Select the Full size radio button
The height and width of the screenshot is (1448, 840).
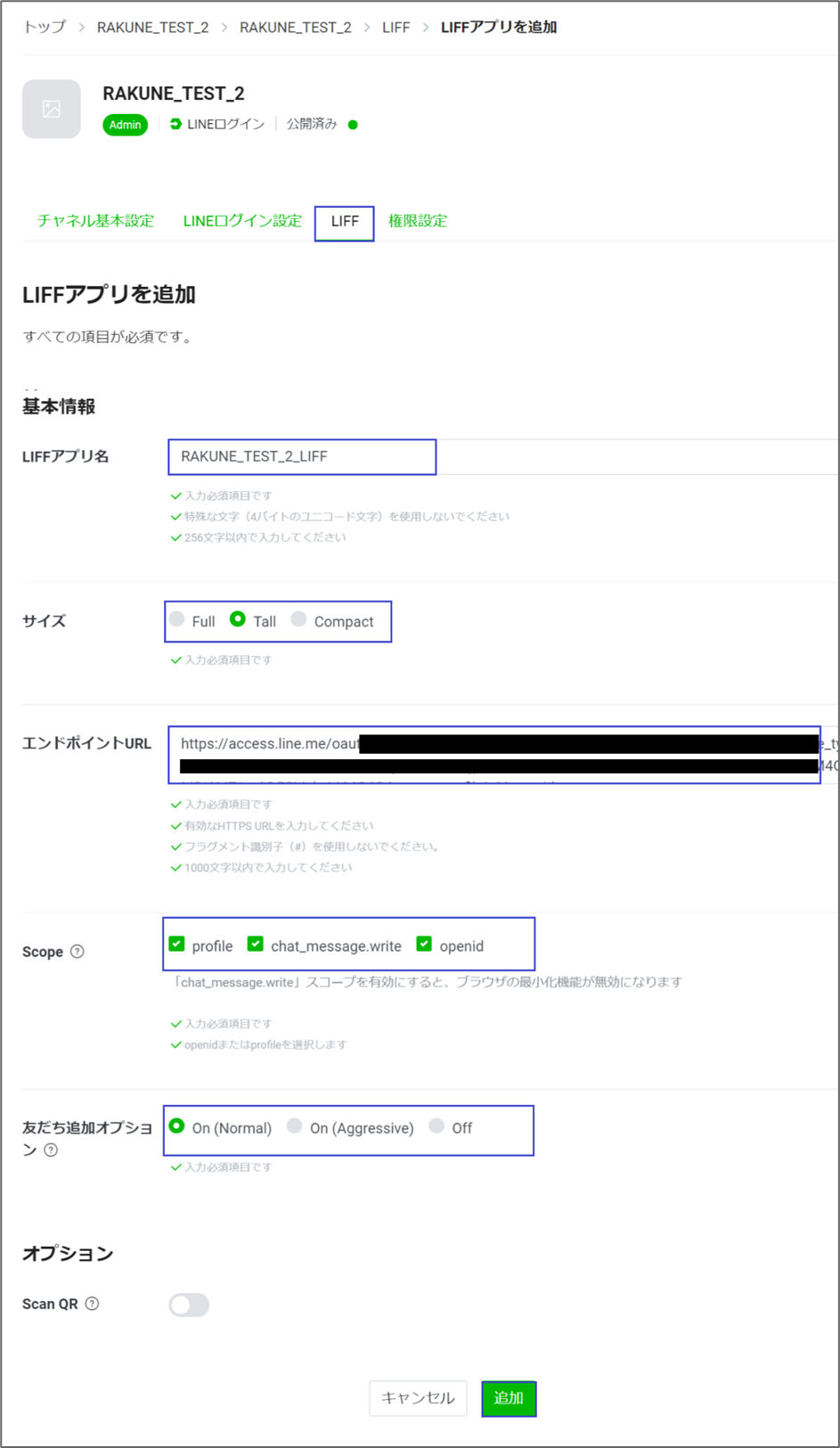[x=177, y=619]
